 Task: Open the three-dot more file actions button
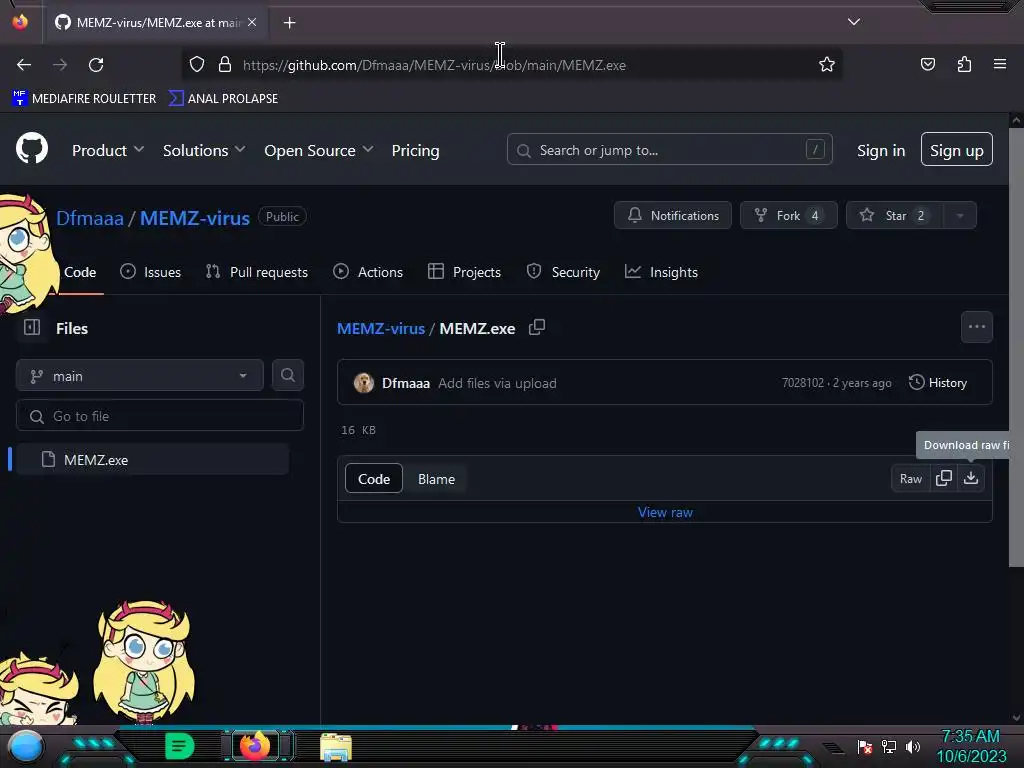point(976,327)
